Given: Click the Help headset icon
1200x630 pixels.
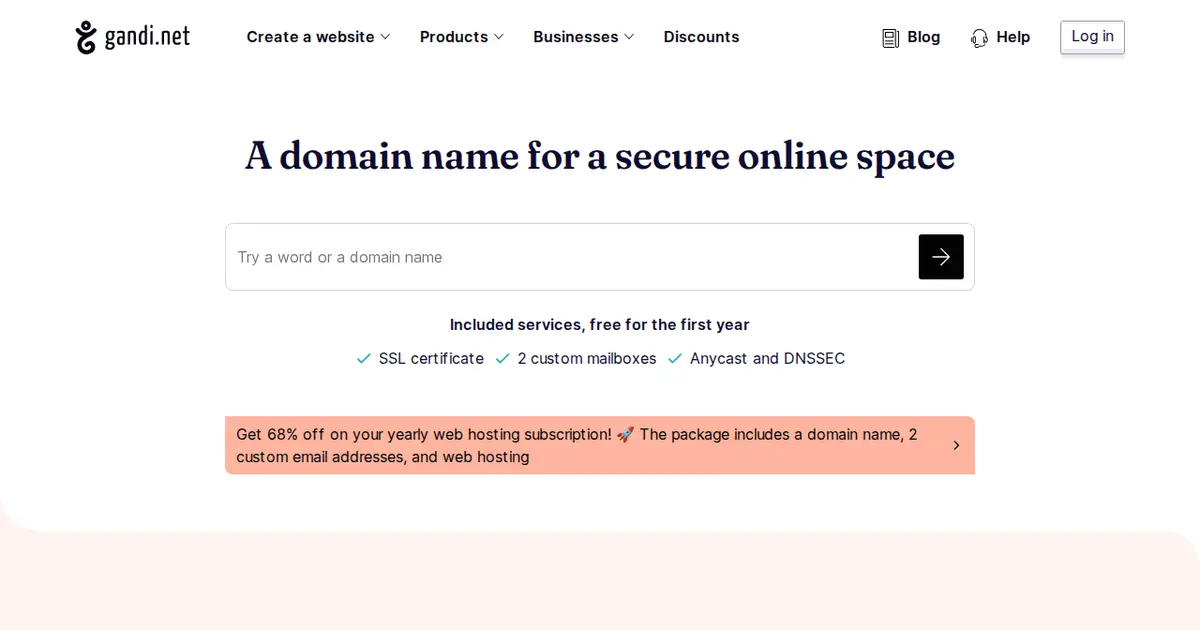Looking at the screenshot, I should tap(979, 38).
